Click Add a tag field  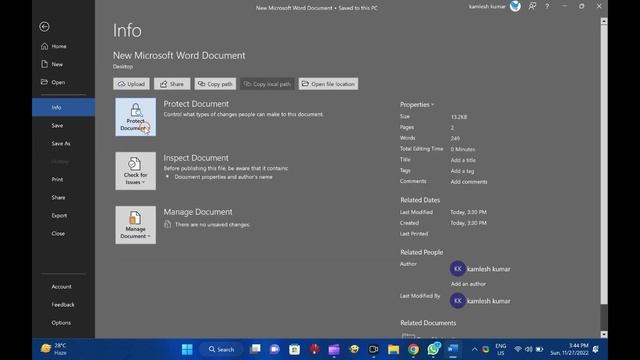coord(462,171)
